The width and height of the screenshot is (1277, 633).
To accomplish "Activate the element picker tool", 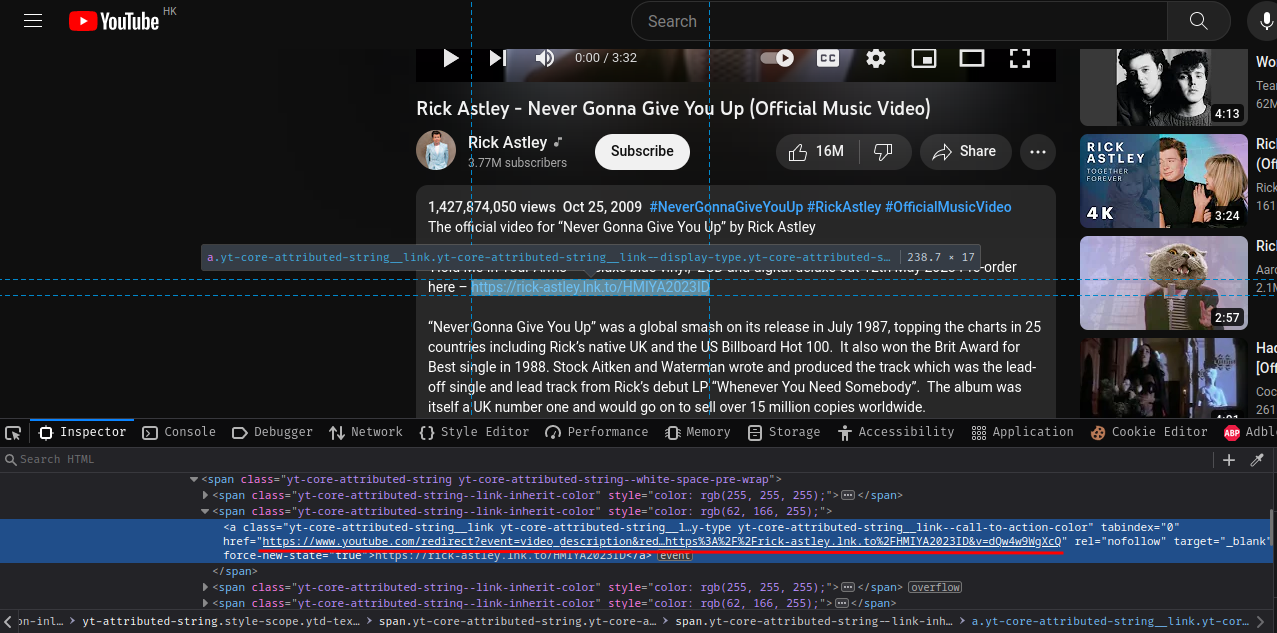I will coord(13,433).
